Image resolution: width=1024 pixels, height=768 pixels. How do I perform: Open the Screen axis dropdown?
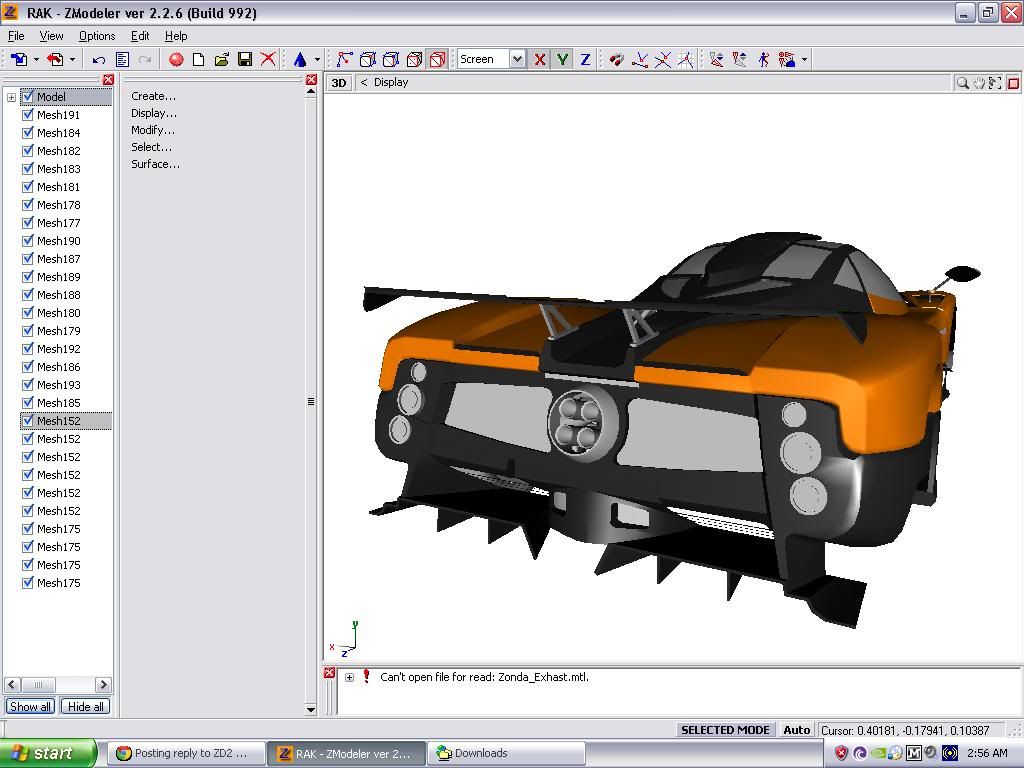click(x=517, y=60)
